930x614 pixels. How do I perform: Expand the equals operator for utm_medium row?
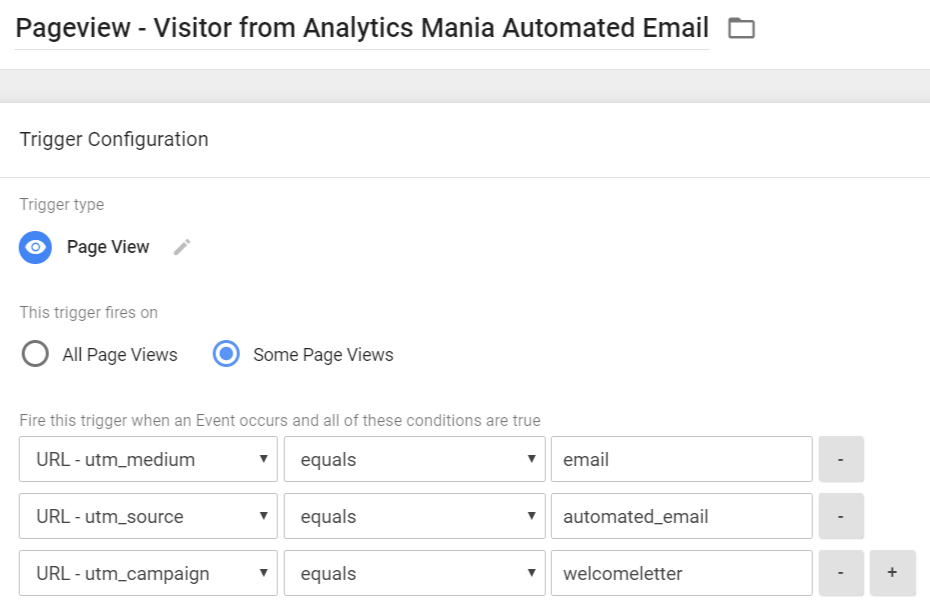414,460
